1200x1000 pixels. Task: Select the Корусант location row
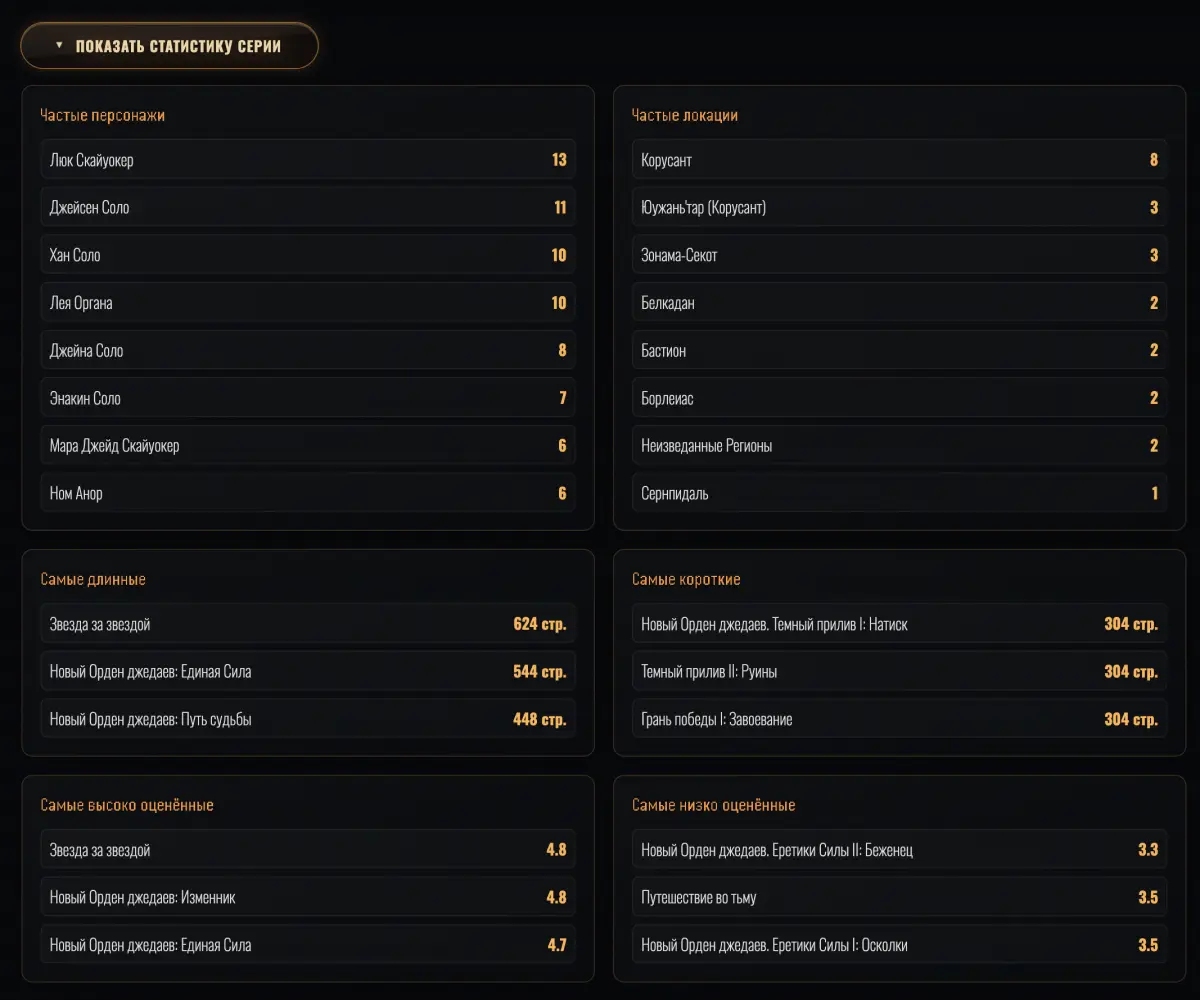(899, 160)
